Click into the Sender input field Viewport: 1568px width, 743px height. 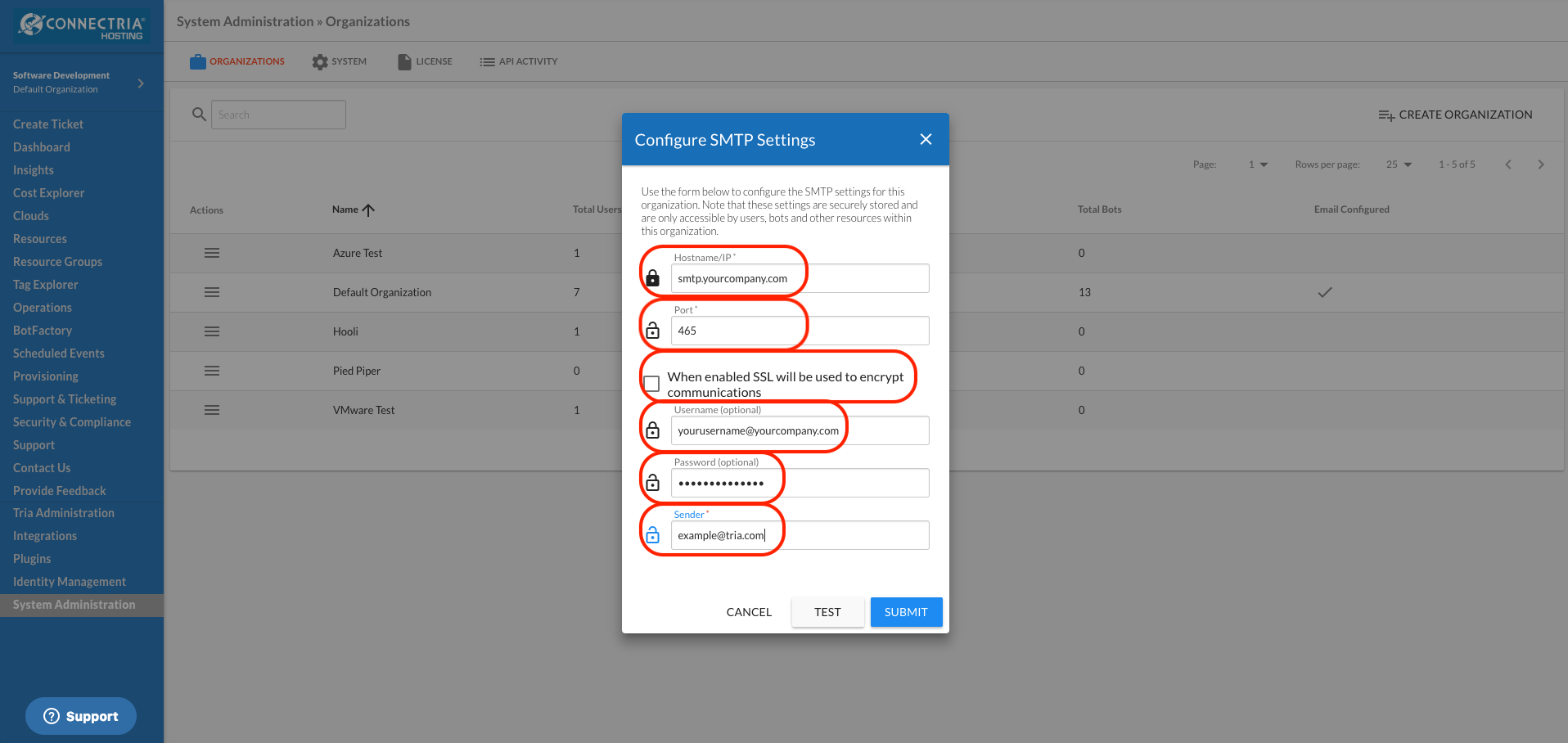[x=800, y=535]
